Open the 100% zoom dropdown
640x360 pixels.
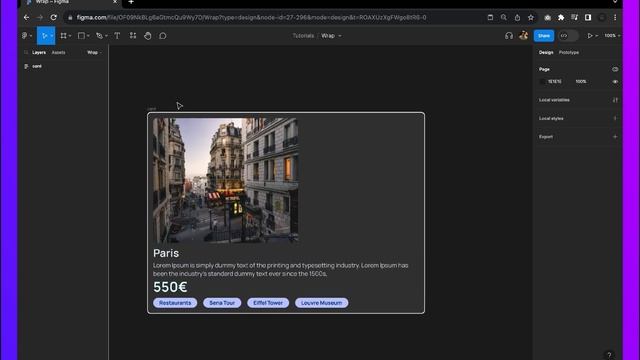coord(612,36)
